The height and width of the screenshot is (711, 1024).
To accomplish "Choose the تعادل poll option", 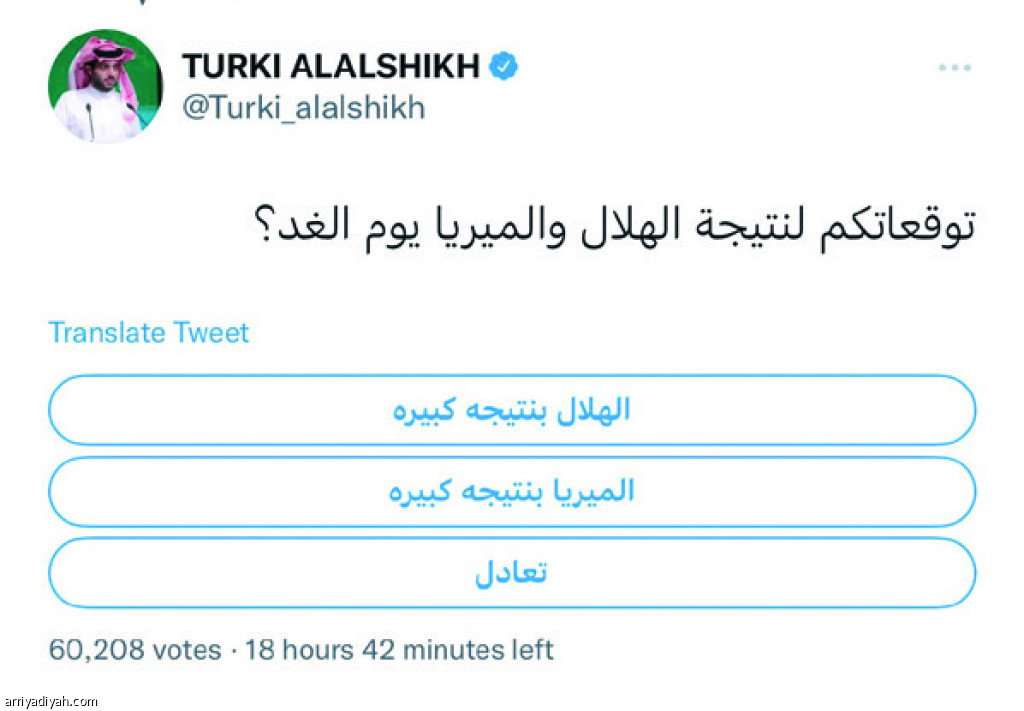I will click(512, 573).
